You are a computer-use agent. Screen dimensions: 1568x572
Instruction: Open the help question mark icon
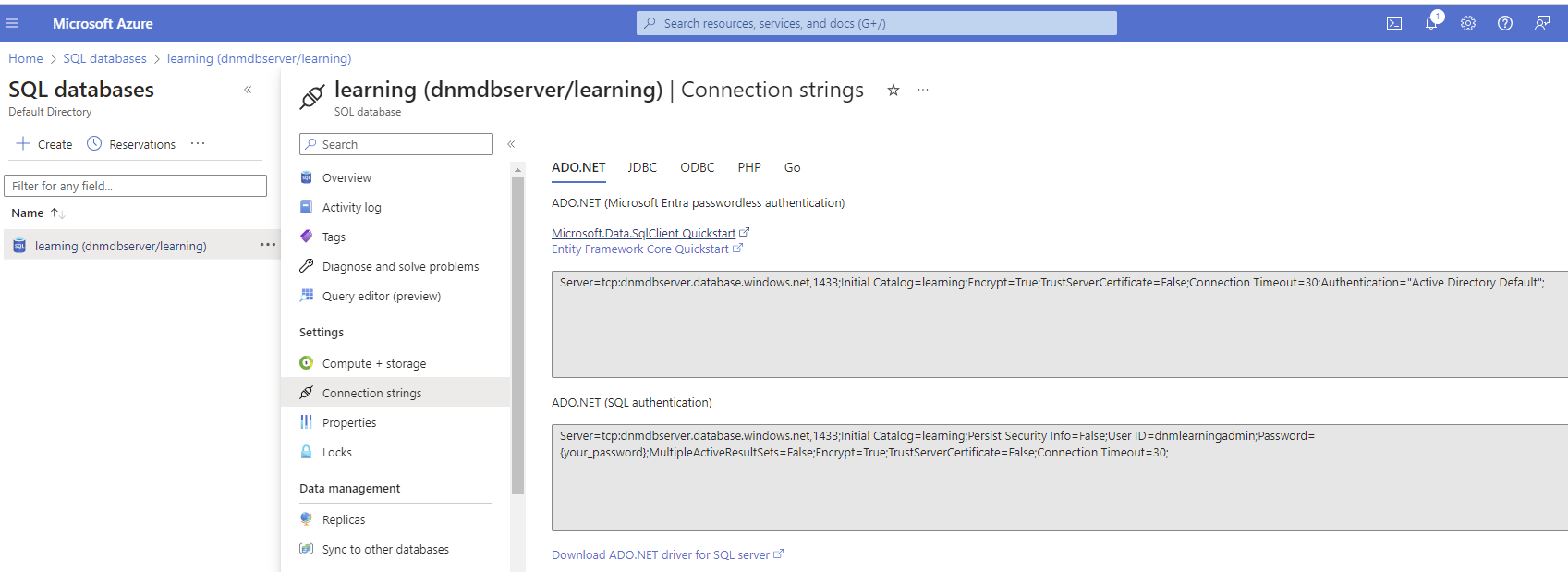[x=1505, y=23]
